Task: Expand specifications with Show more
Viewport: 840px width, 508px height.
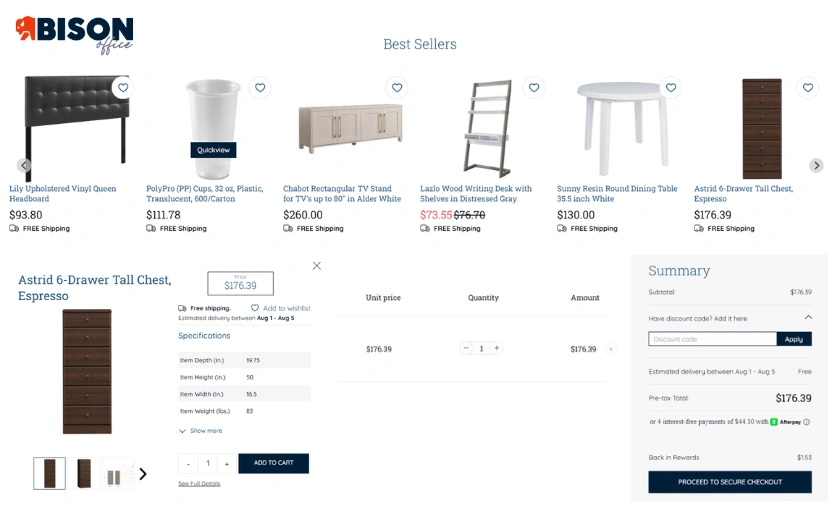Action: click(201, 431)
